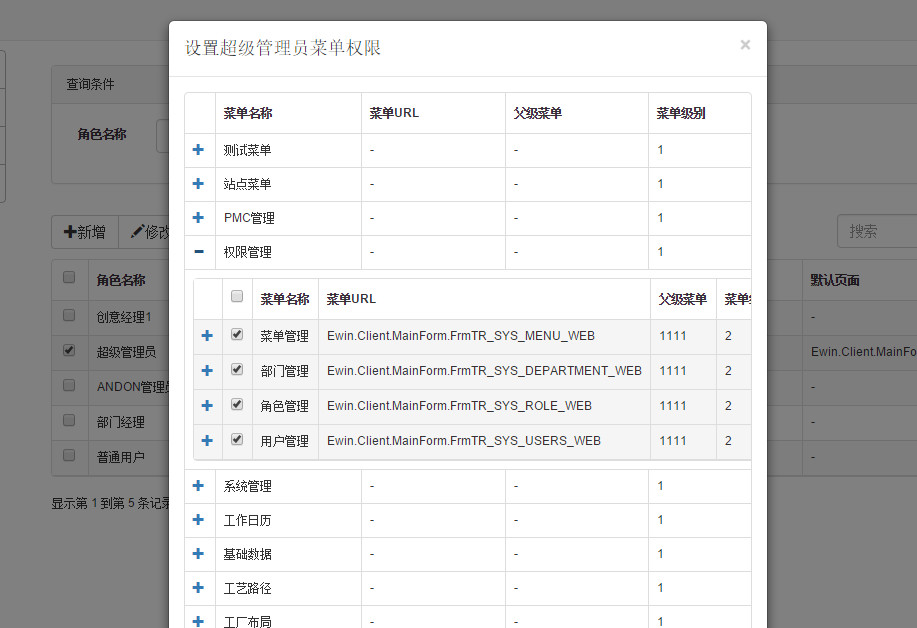Click plus icon next to 部门管理
The image size is (917, 628).
pos(207,371)
